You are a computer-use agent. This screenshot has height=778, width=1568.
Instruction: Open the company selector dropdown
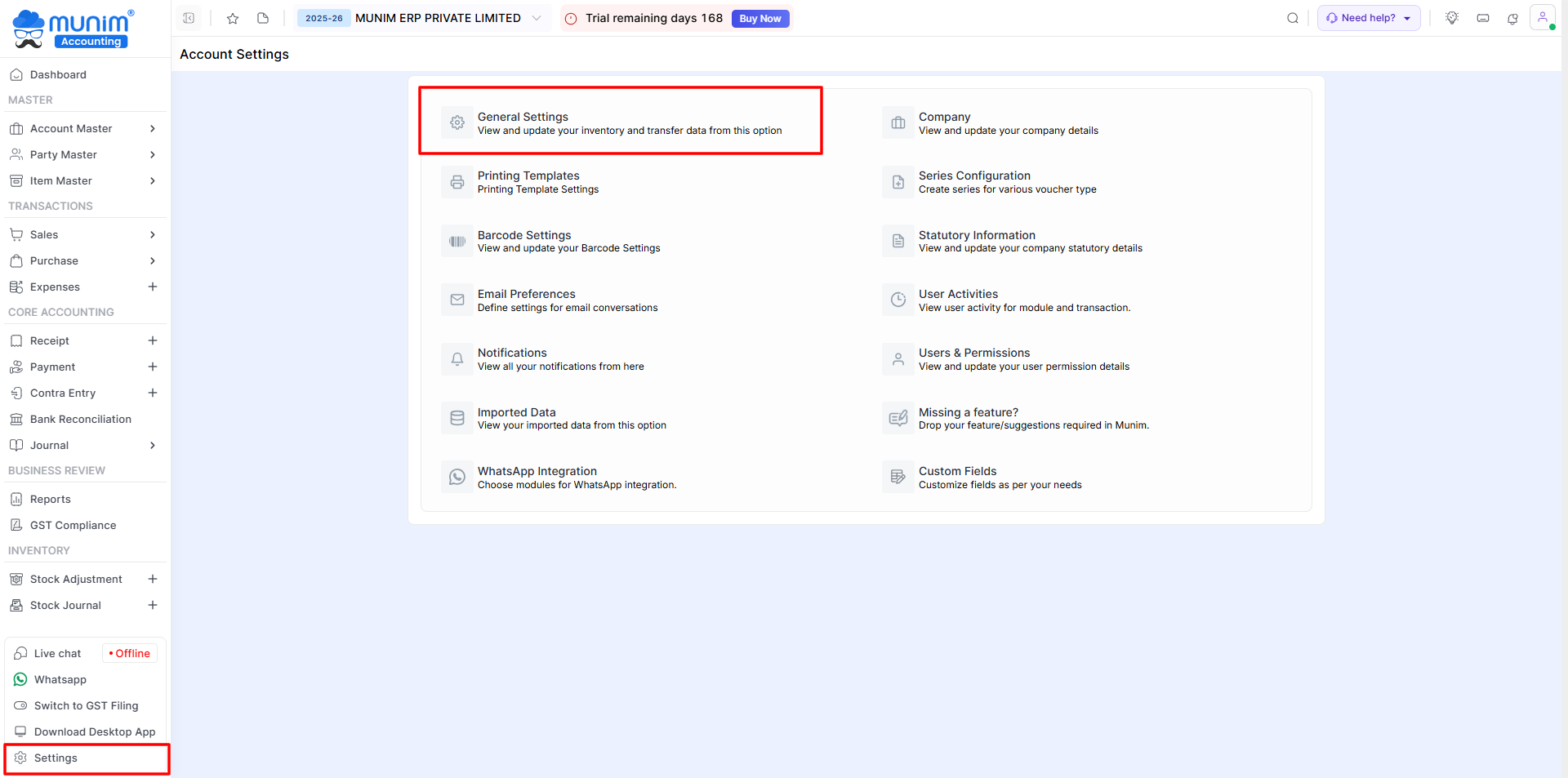coord(536,18)
